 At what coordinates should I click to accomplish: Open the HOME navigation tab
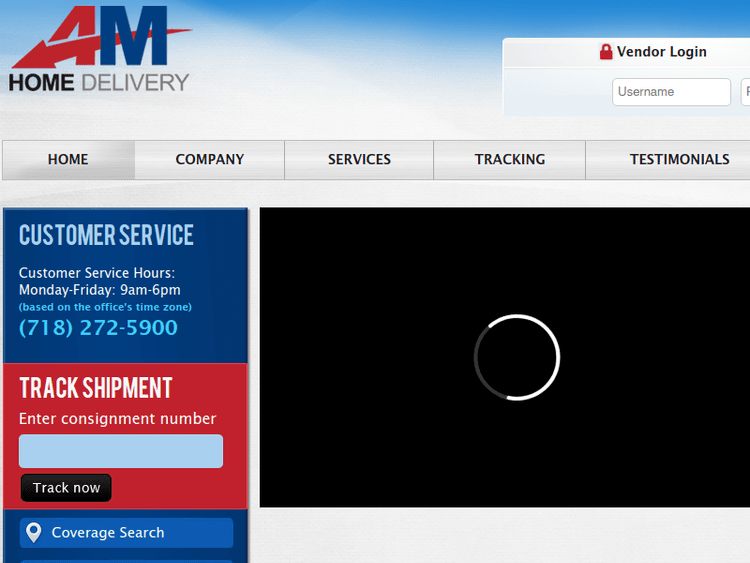point(68,159)
